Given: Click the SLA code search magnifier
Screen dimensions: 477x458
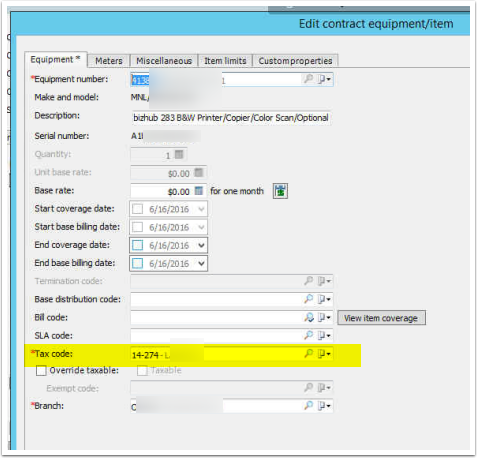Looking at the screenshot, I should pyautogui.click(x=309, y=335).
